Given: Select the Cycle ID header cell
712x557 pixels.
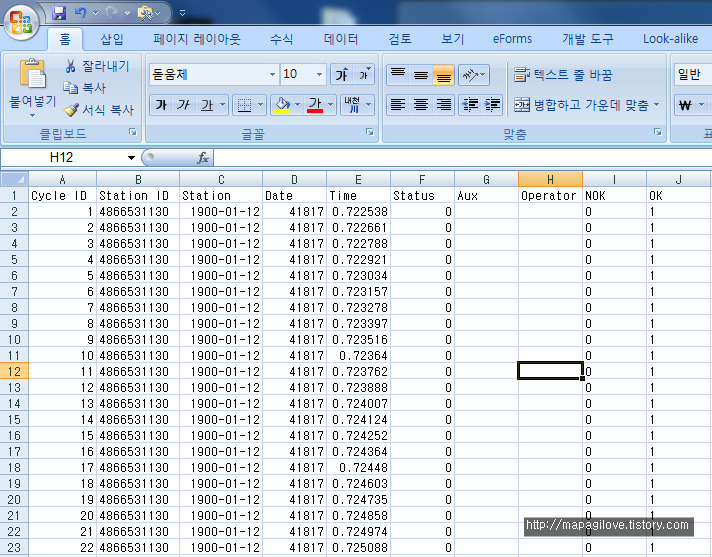Looking at the screenshot, I should point(62,196).
